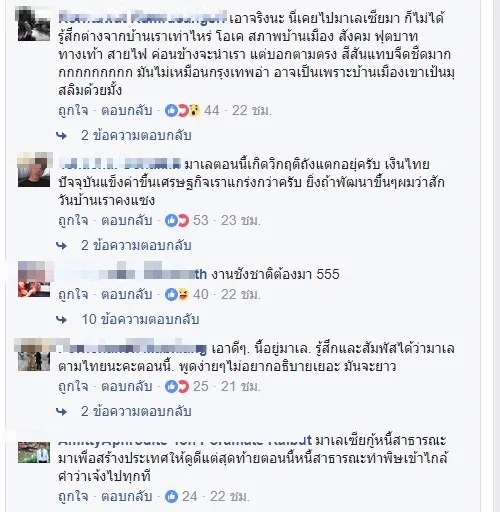
Task: Open the profile picture of the งานชังชาติ commenter
Action: (x=34, y=279)
